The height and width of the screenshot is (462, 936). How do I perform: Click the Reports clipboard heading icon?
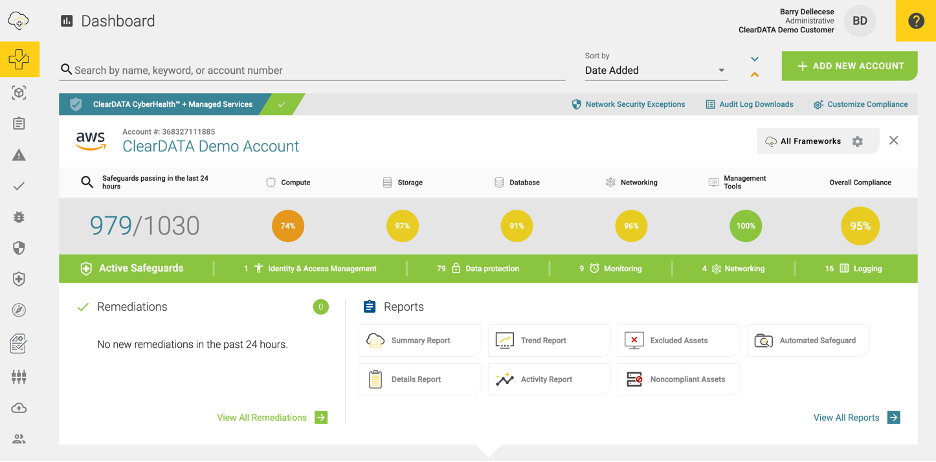[x=370, y=307]
